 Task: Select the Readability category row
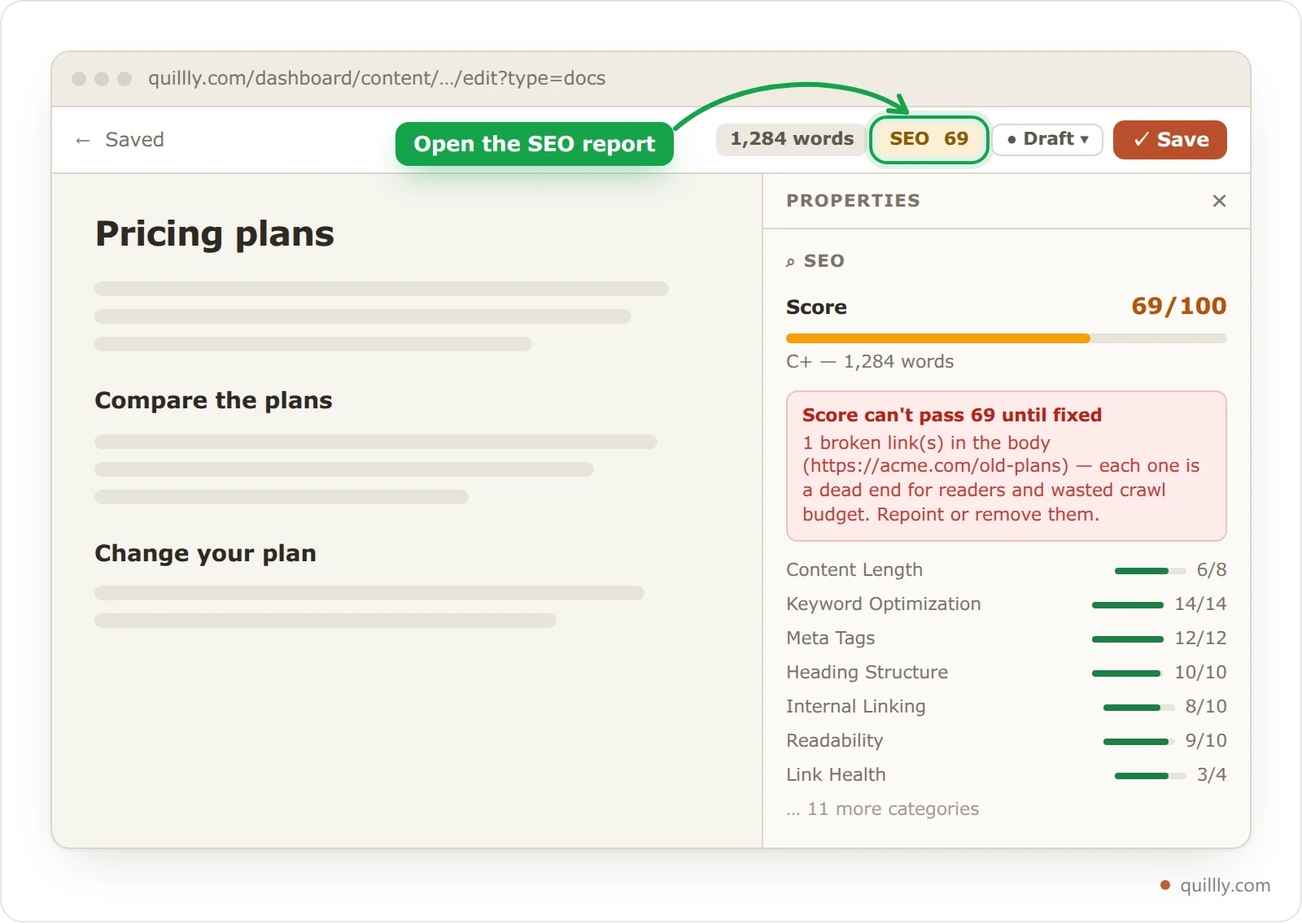1006,741
